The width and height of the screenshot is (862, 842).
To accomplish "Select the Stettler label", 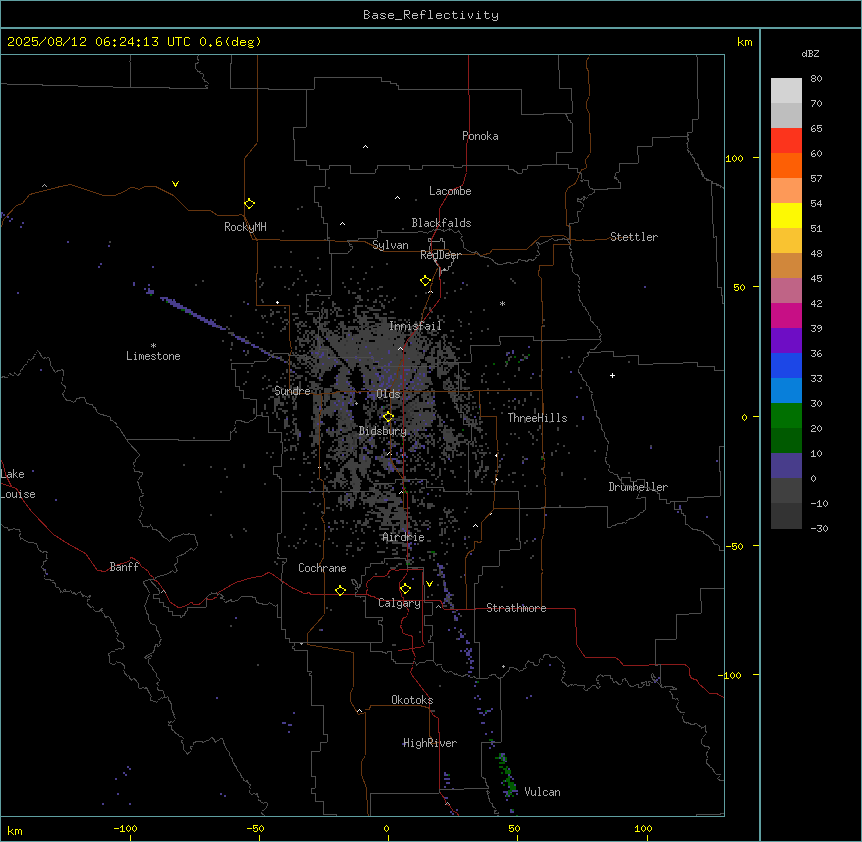I will (x=633, y=237).
